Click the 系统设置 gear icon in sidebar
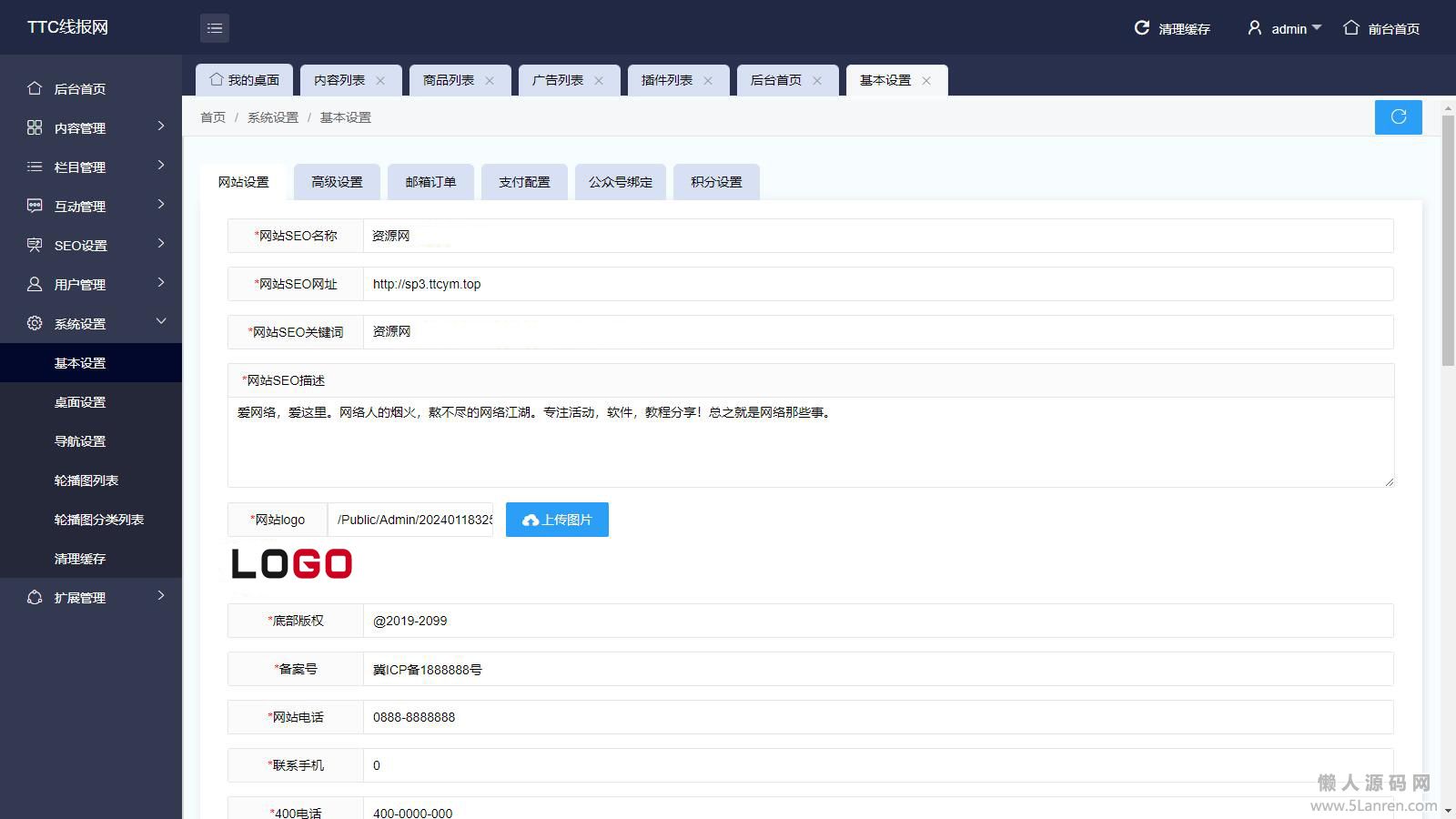The height and width of the screenshot is (819, 1456). click(35, 323)
